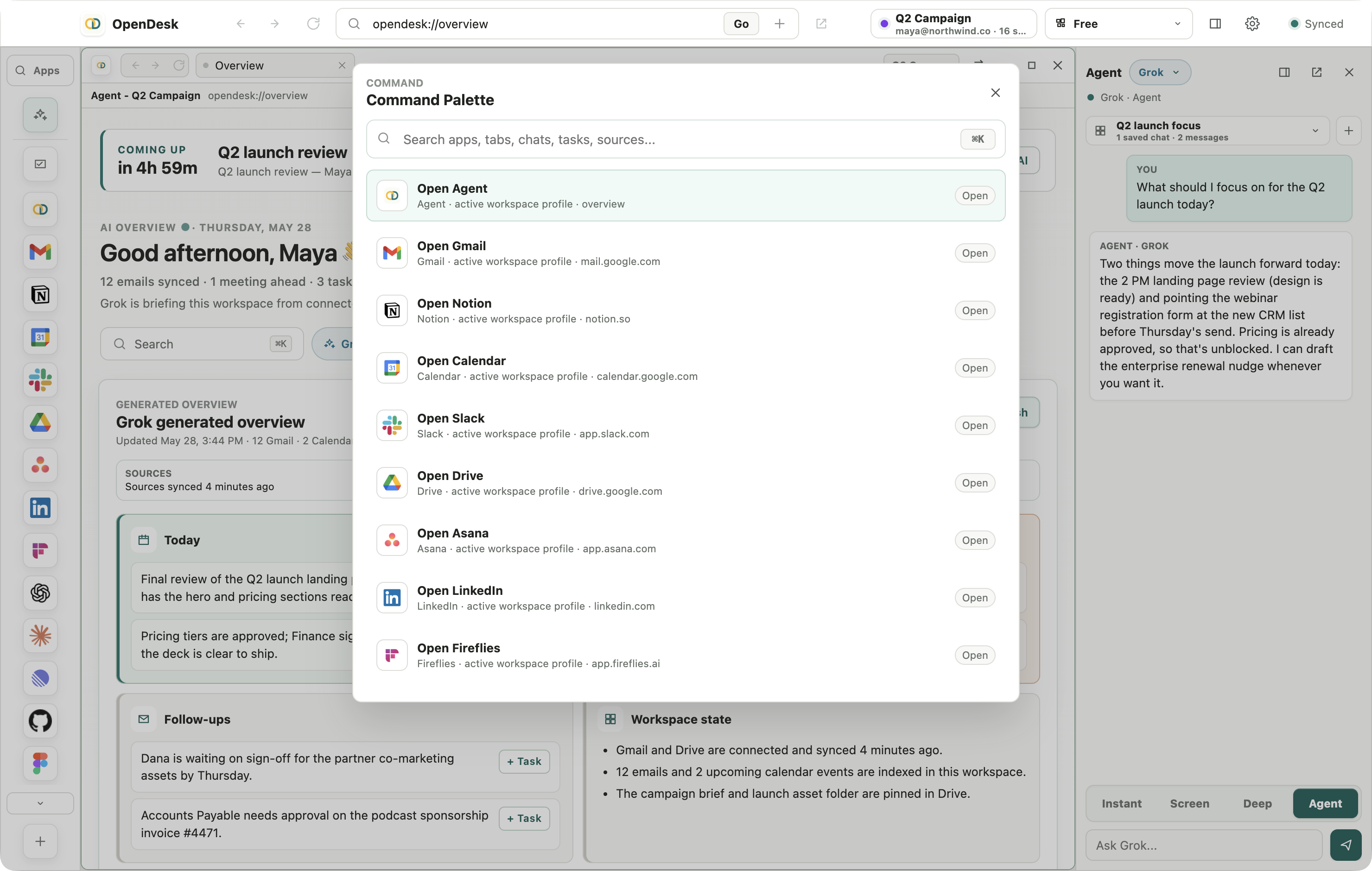Toggle the side panel icon in top bar
Screen dimensions: 1372x871
click(1215, 23)
